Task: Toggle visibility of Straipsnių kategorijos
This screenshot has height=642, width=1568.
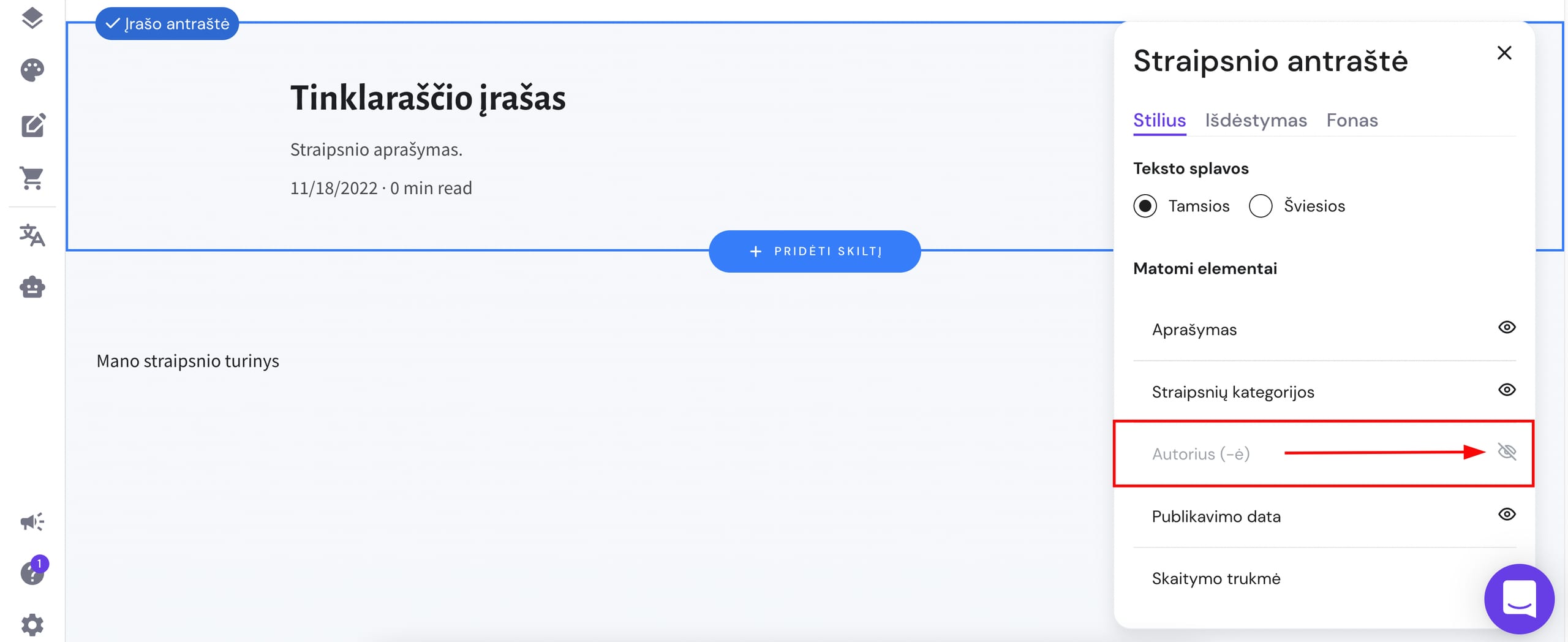Action: coord(1507,390)
